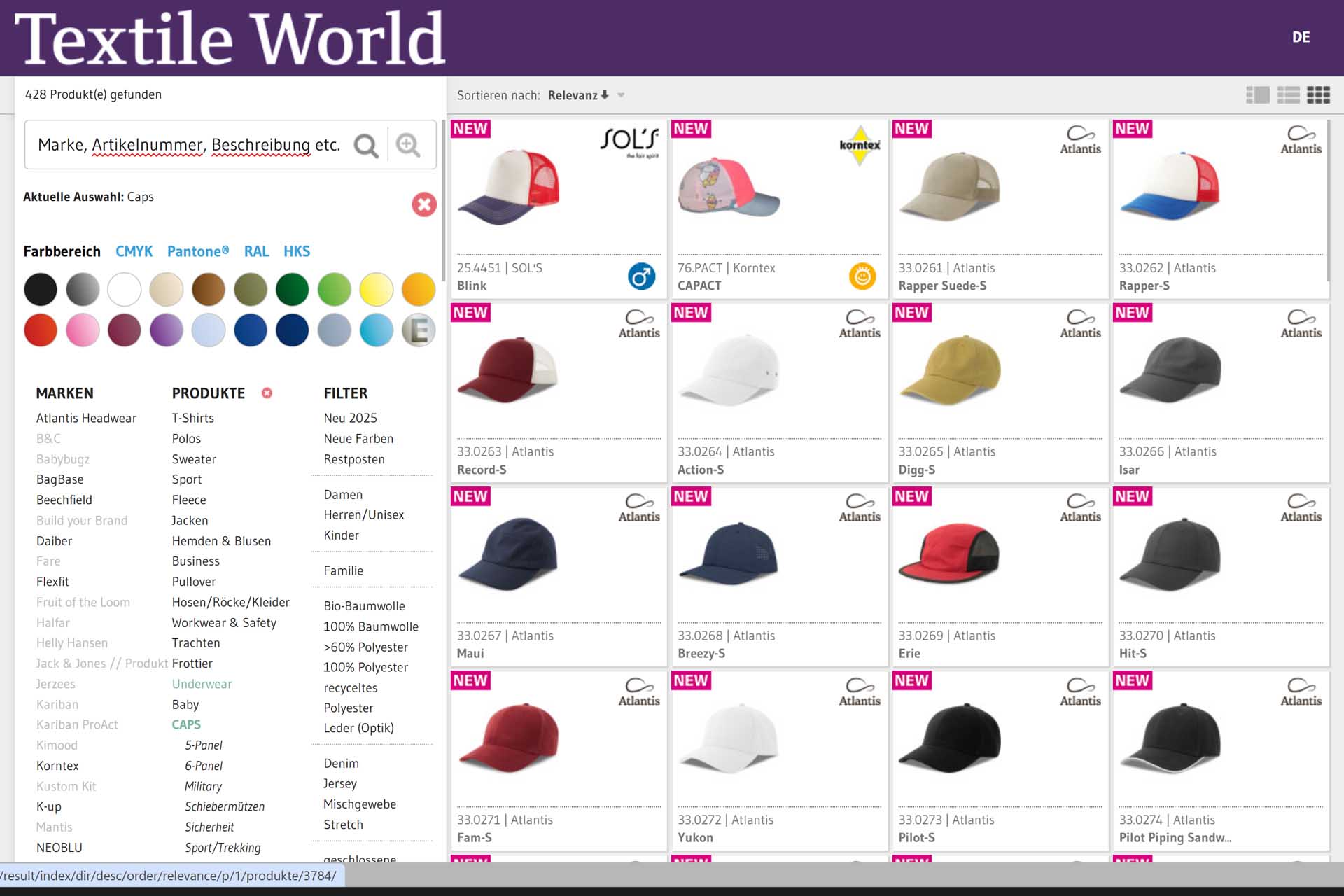This screenshot has width=1344, height=896.
Task: Switch to the large list view icon
Action: click(1258, 94)
